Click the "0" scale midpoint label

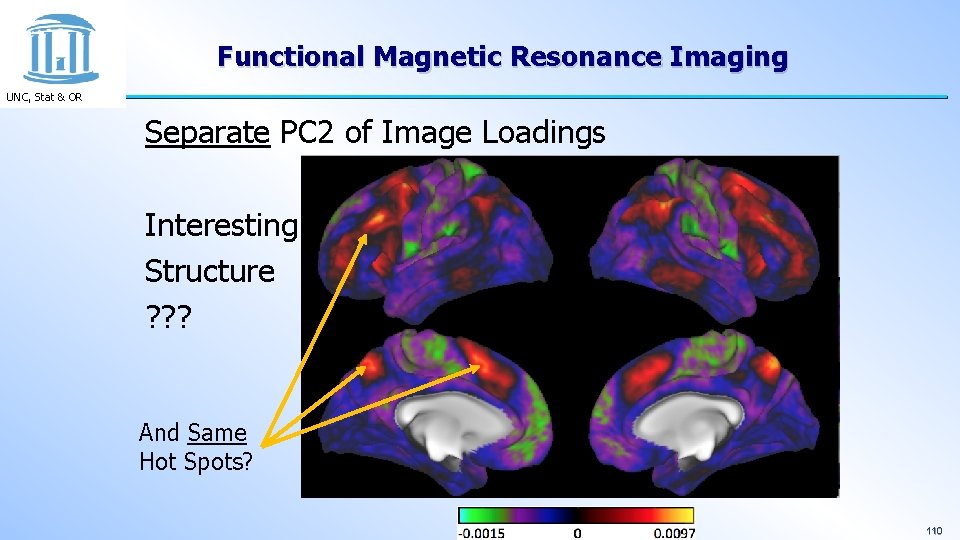[577, 533]
